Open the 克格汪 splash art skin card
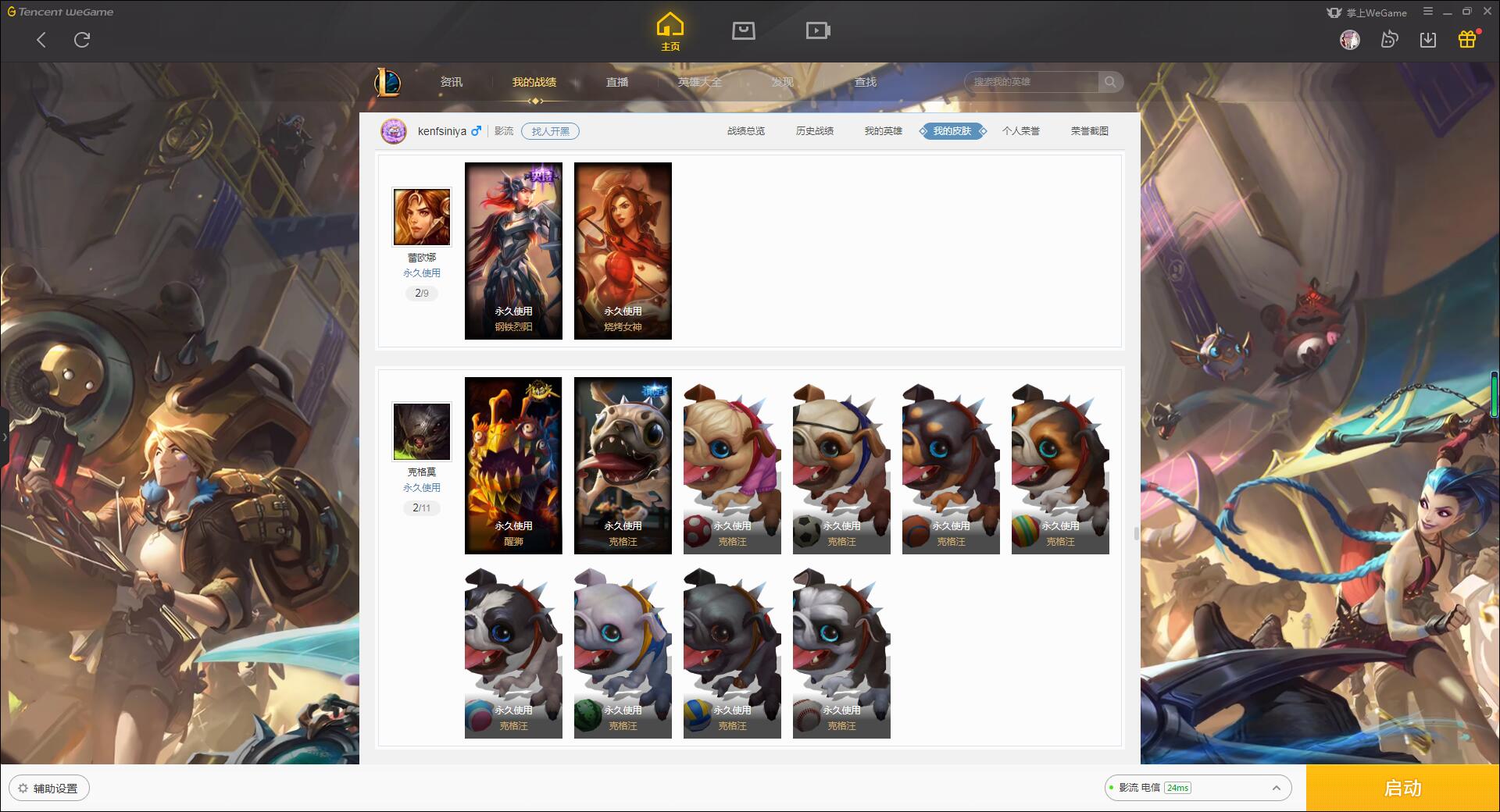This screenshot has height=812, width=1500. pyautogui.click(x=623, y=465)
